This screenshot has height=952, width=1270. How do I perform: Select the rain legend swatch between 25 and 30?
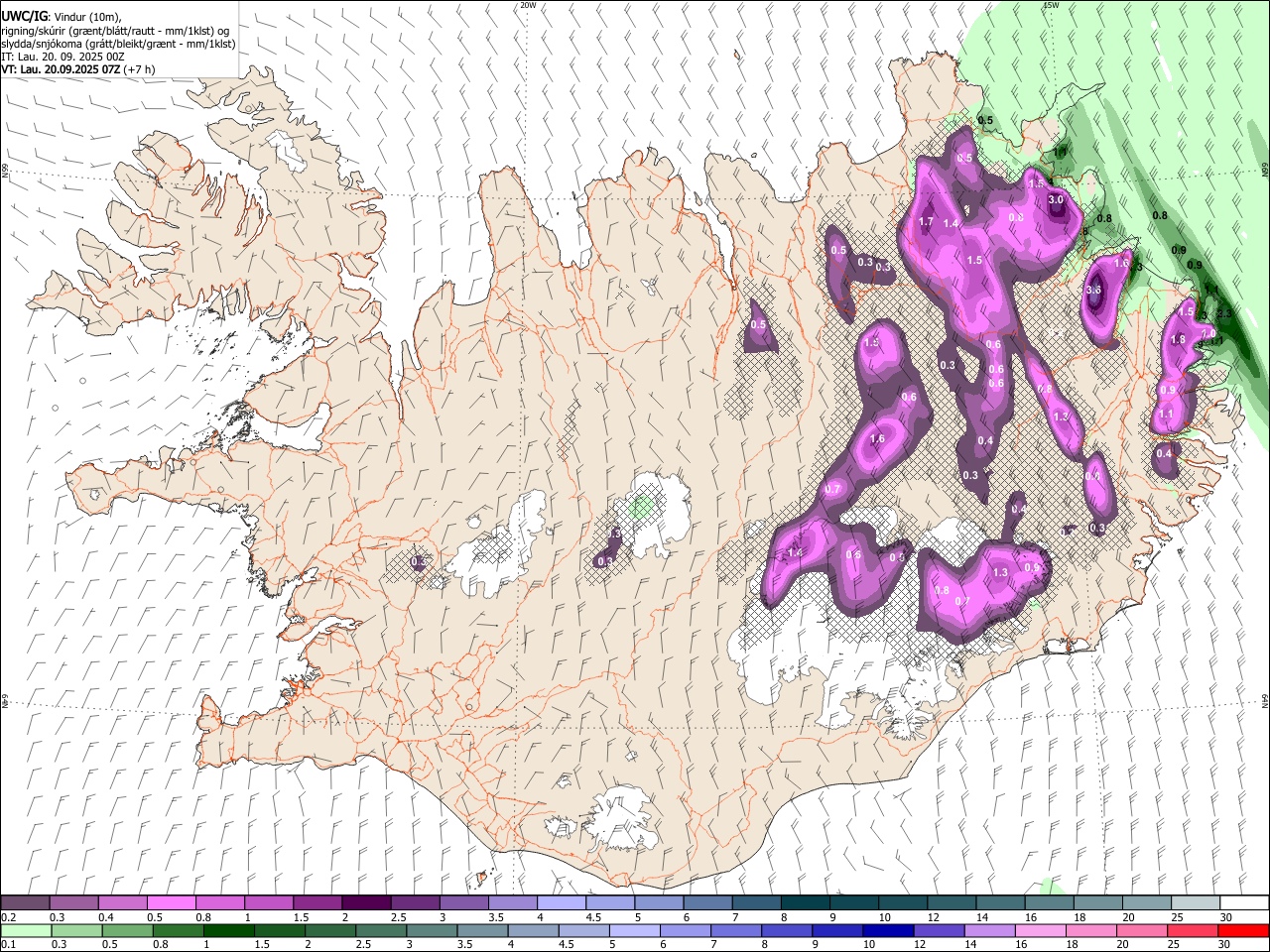1191,930
